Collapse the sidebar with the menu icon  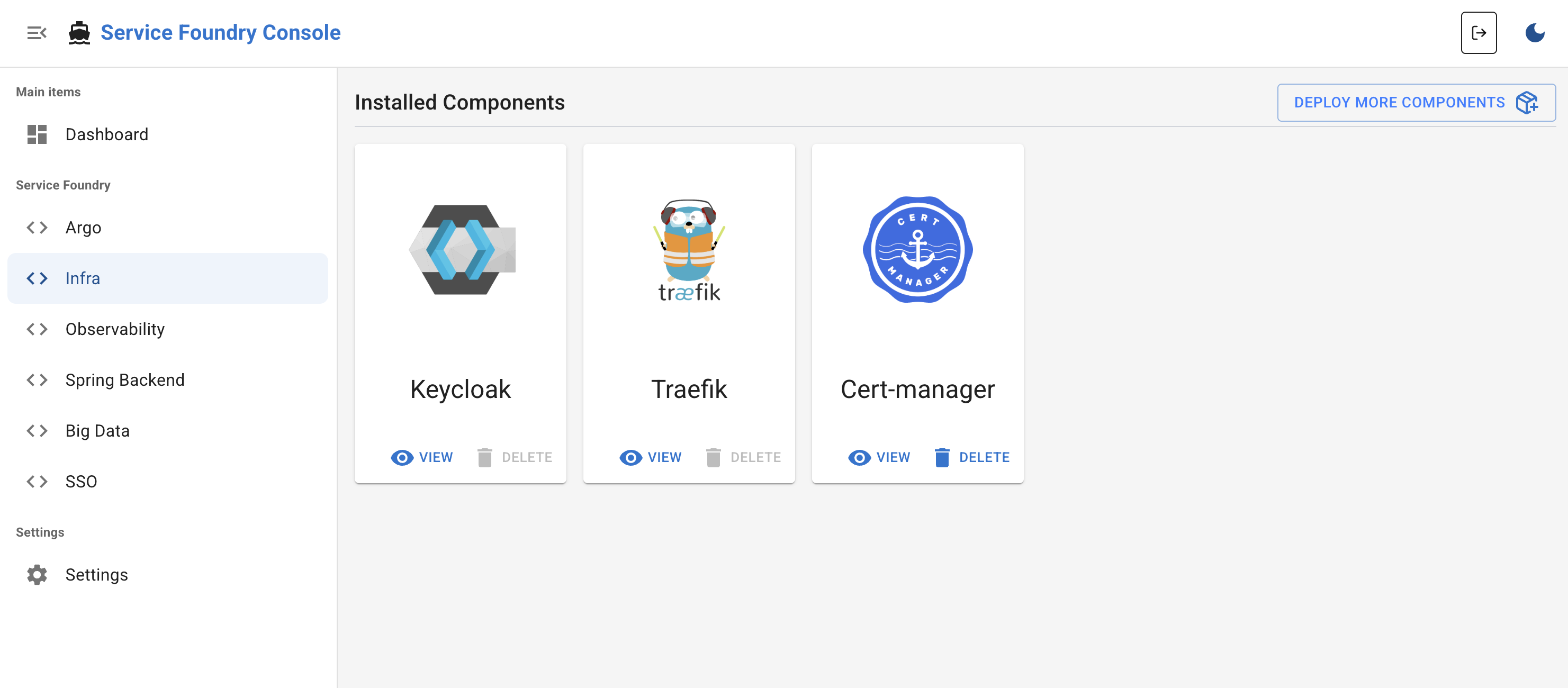coord(37,33)
